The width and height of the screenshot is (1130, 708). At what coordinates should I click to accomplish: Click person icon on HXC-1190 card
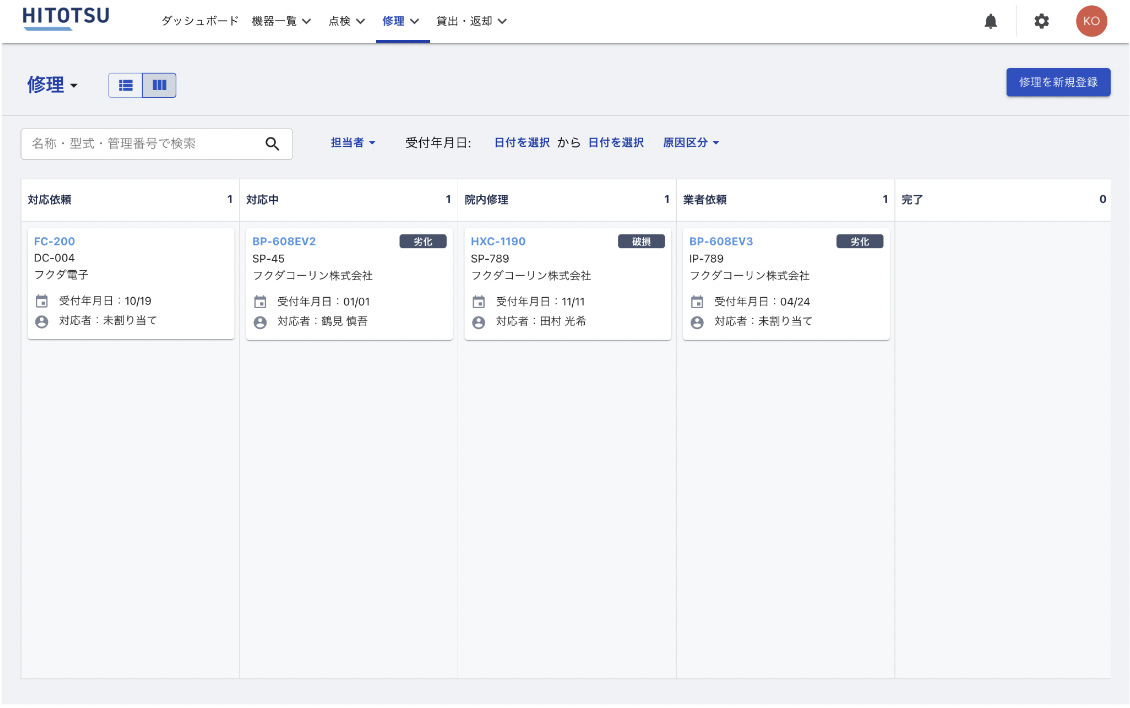(479, 322)
